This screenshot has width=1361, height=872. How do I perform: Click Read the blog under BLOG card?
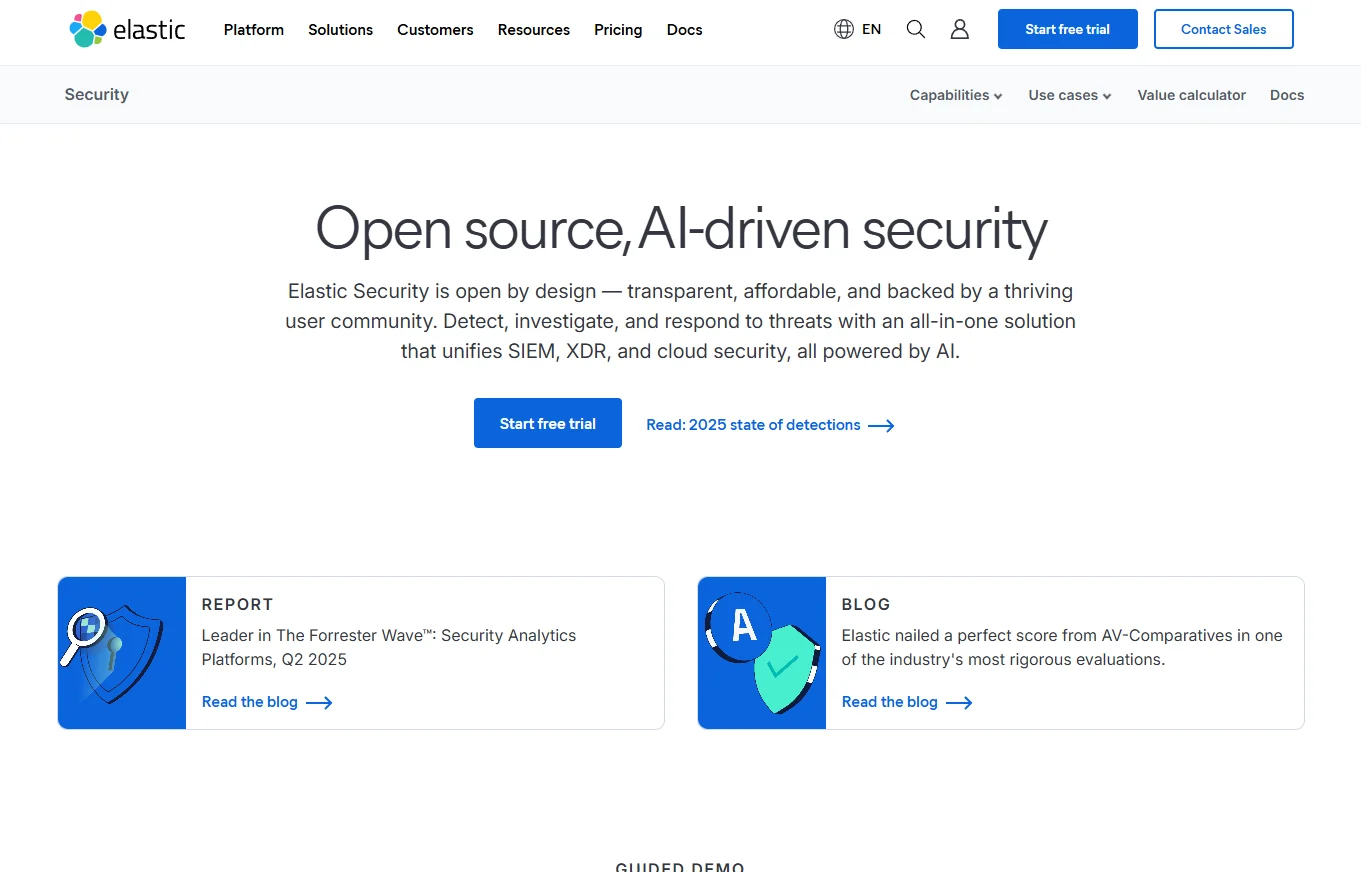point(907,702)
